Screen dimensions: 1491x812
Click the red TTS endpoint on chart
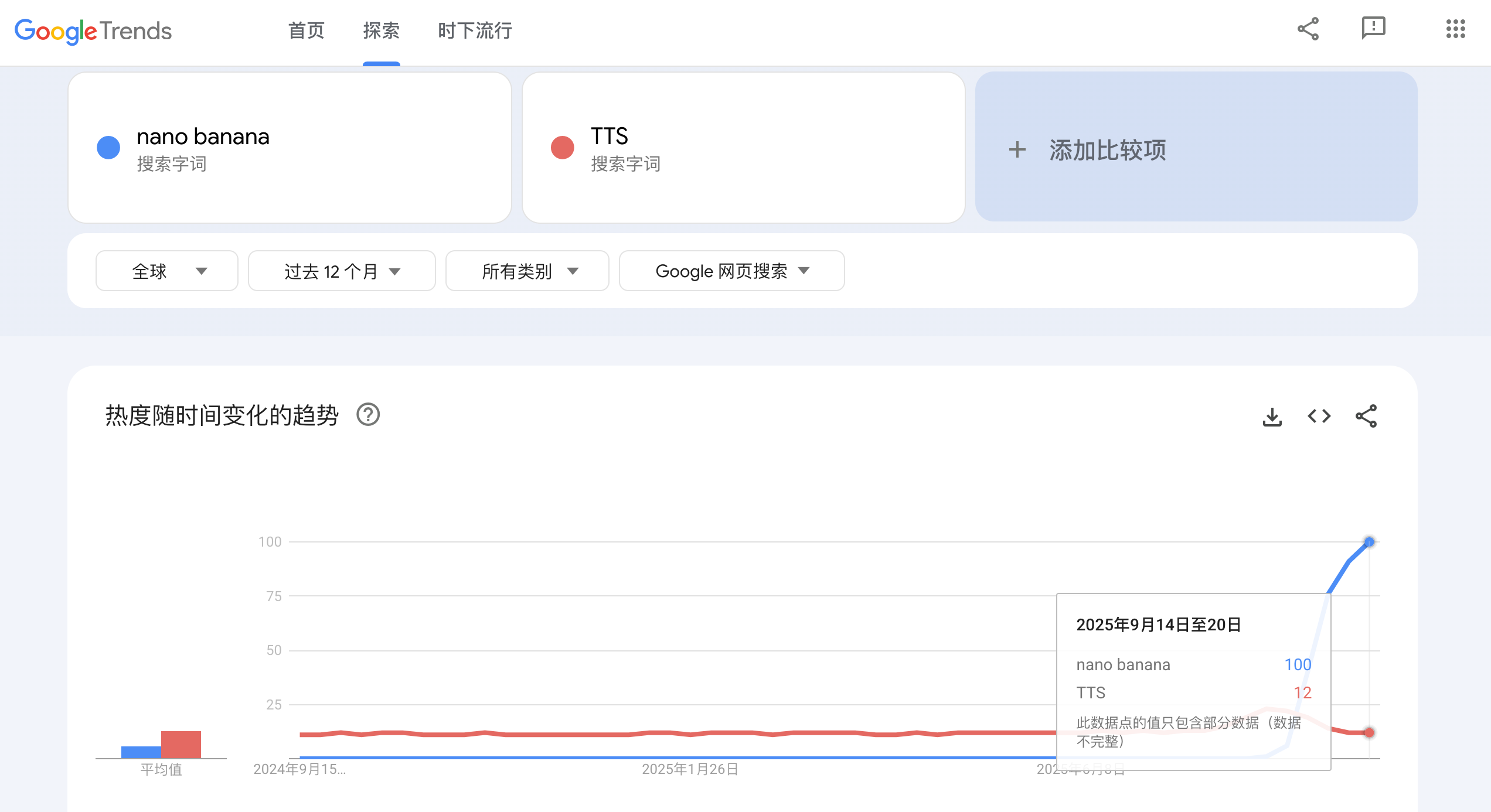pyautogui.click(x=1369, y=732)
